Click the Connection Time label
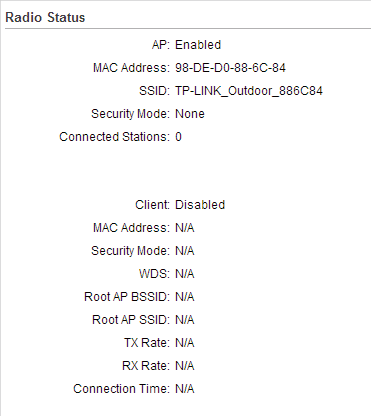Image resolution: width=371 pixels, height=416 pixels. point(121,389)
